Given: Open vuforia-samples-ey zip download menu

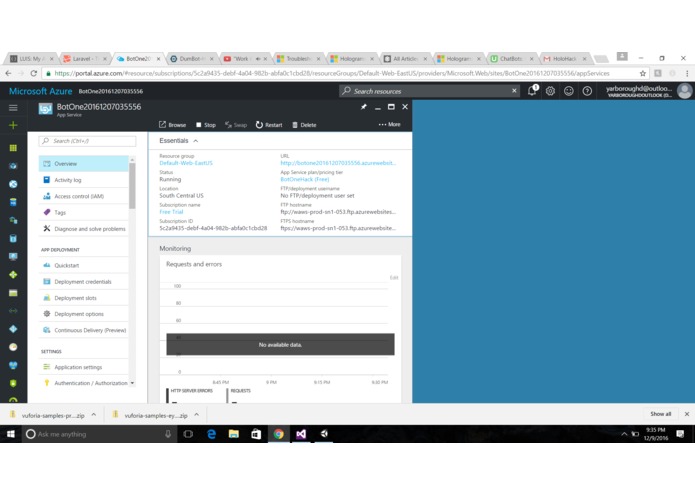Looking at the screenshot, I should (196, 415).
